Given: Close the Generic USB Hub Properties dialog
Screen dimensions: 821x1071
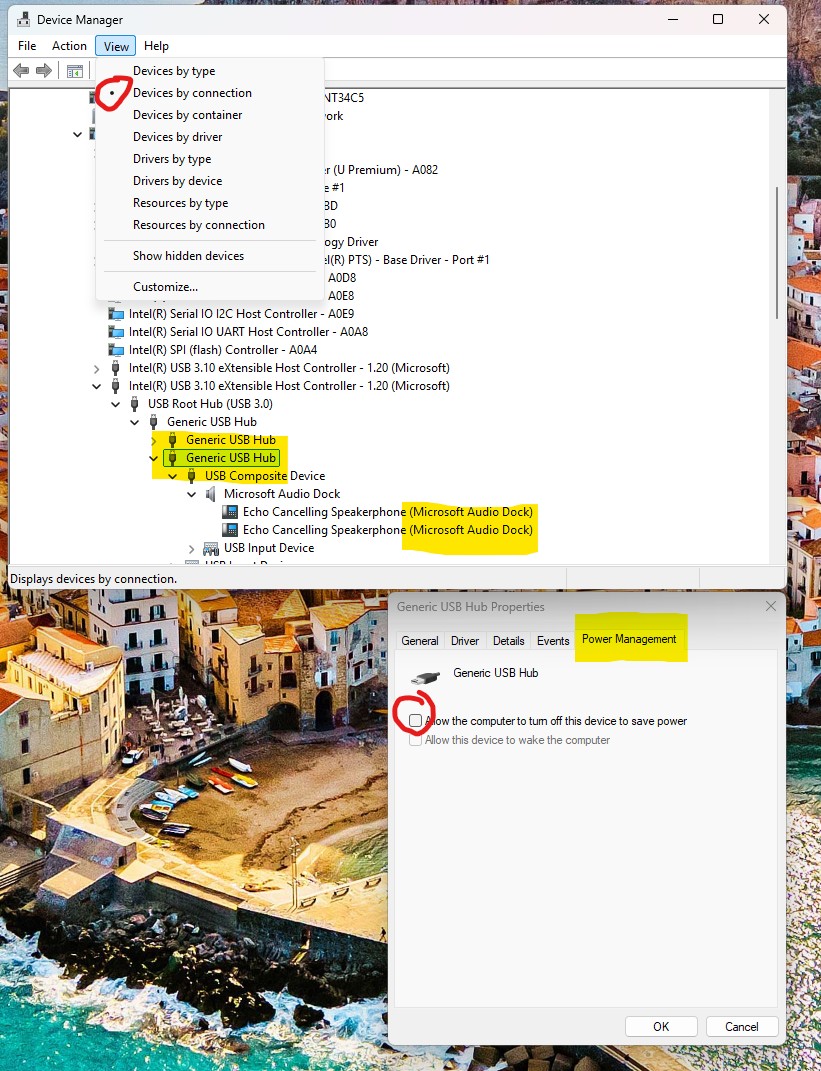Looking at the screenshot, I should click(770, 607).
